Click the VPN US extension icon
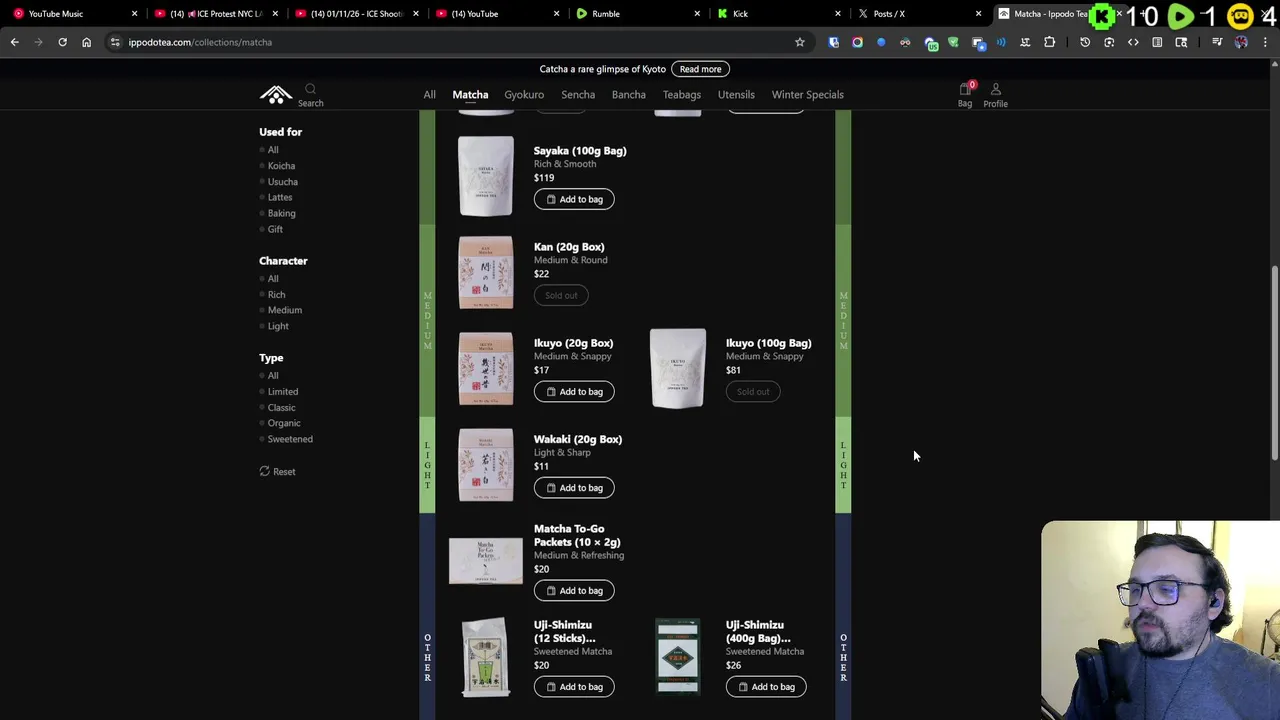The image size is (1280, 720). tap(929, 42)
